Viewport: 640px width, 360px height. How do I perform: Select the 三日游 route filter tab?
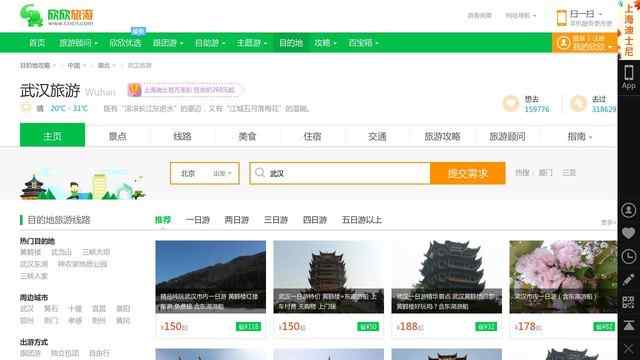pos(276,220)
